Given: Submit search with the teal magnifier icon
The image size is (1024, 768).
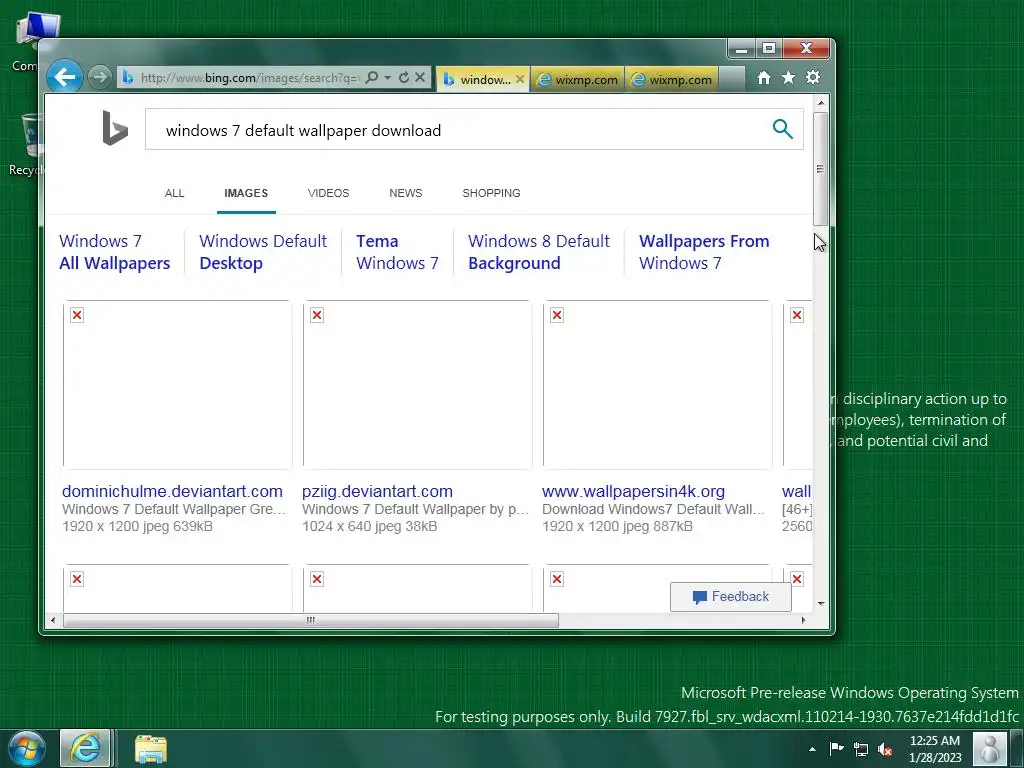Looking at the screenshot, I should tap(782, 129).
